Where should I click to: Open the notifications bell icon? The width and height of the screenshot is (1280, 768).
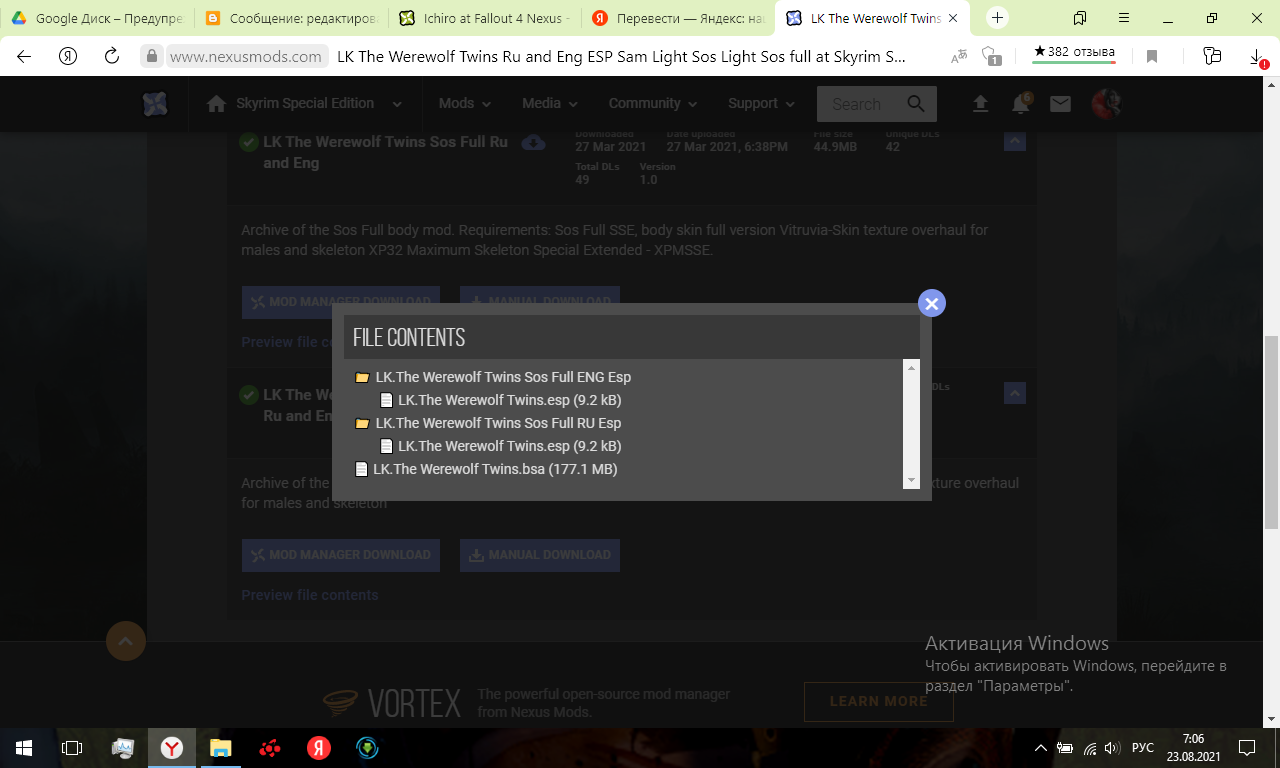[x=1021, y=104]
